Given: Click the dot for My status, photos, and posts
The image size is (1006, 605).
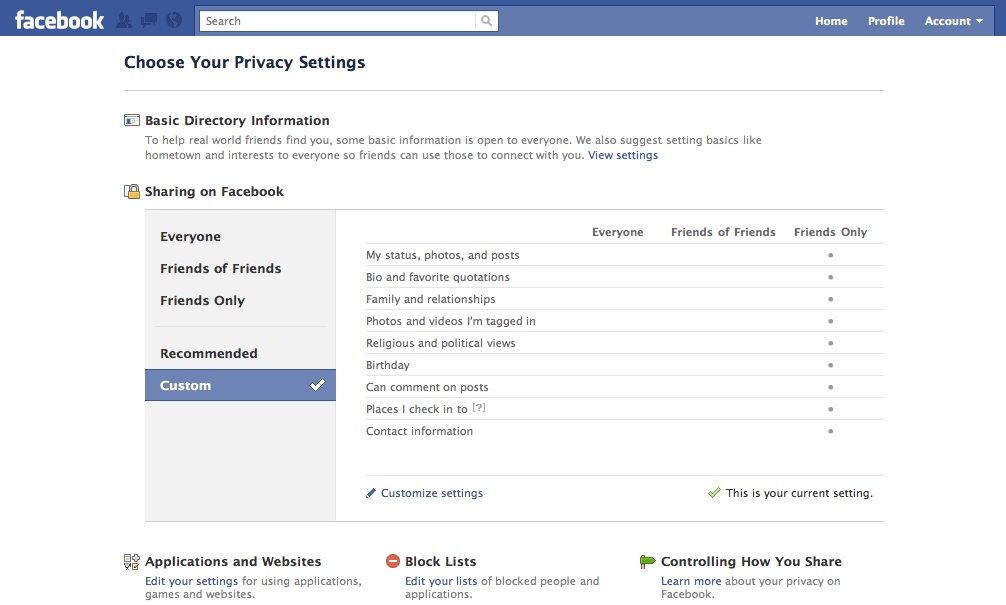Looking at the screenshot, I should 830,255.
